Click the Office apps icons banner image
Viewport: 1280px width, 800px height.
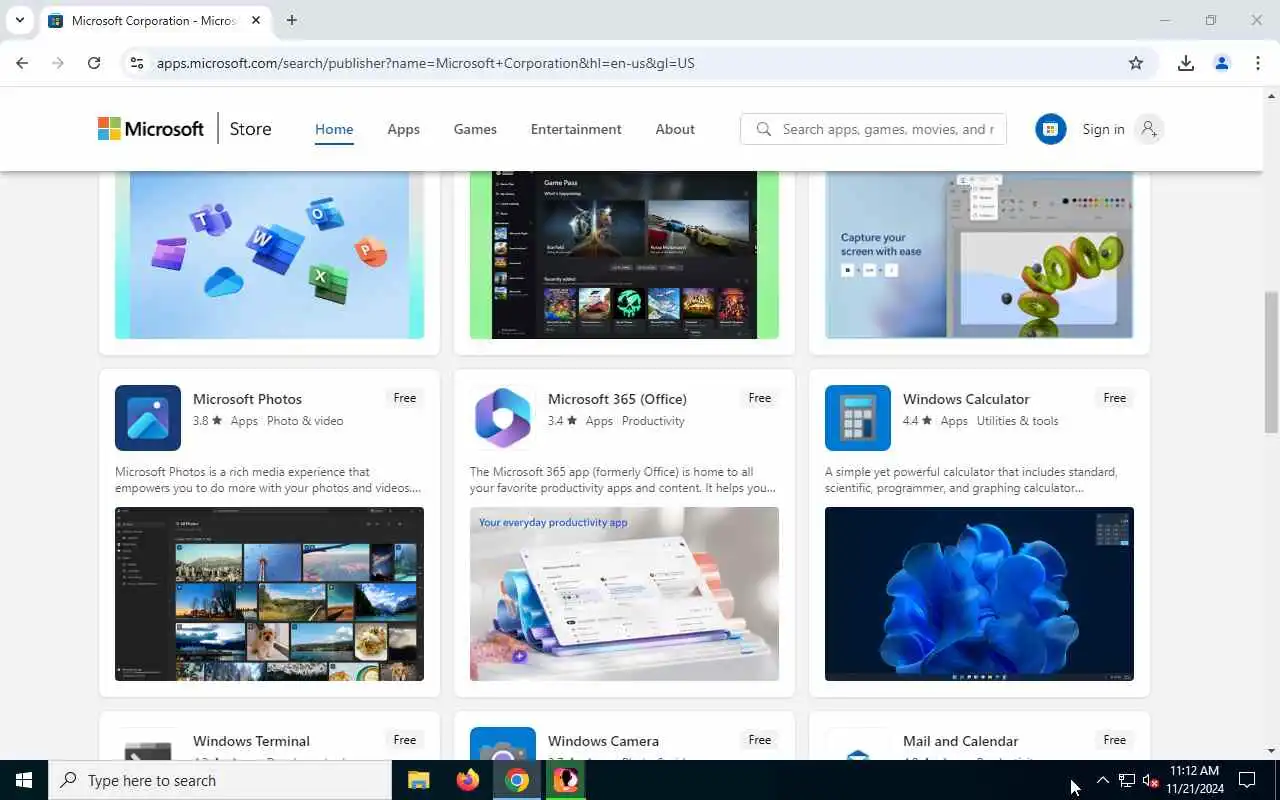point(269,255)
